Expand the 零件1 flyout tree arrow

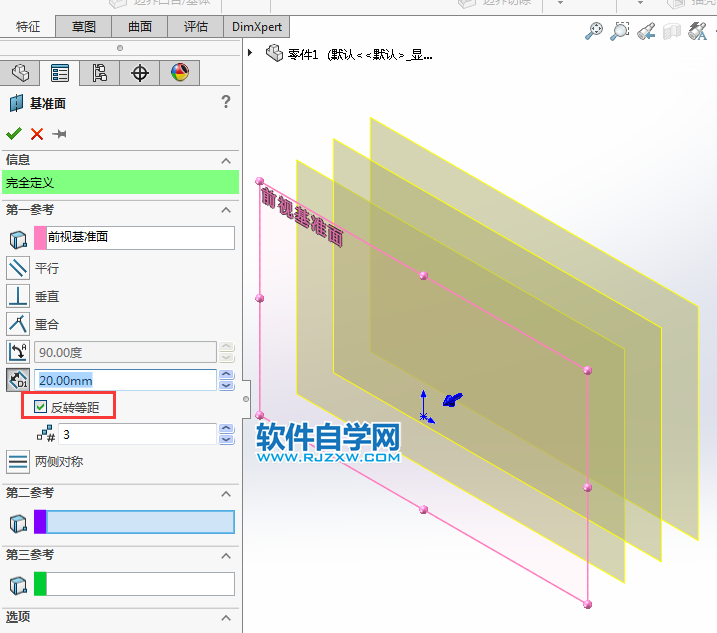click(250, 53)
